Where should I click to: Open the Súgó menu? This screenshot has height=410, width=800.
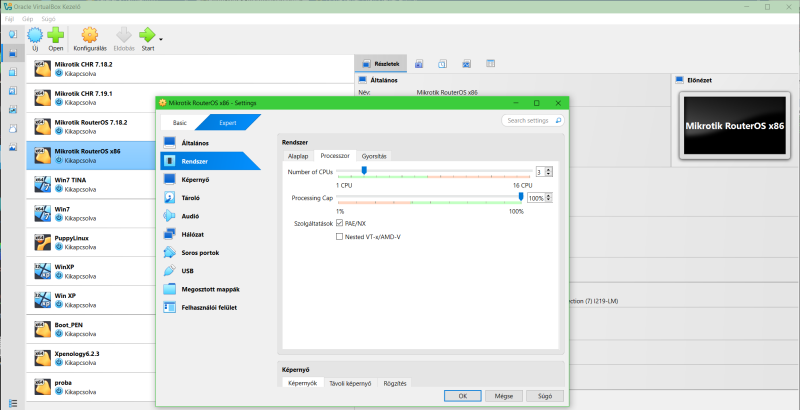click(x=48, y=18)
